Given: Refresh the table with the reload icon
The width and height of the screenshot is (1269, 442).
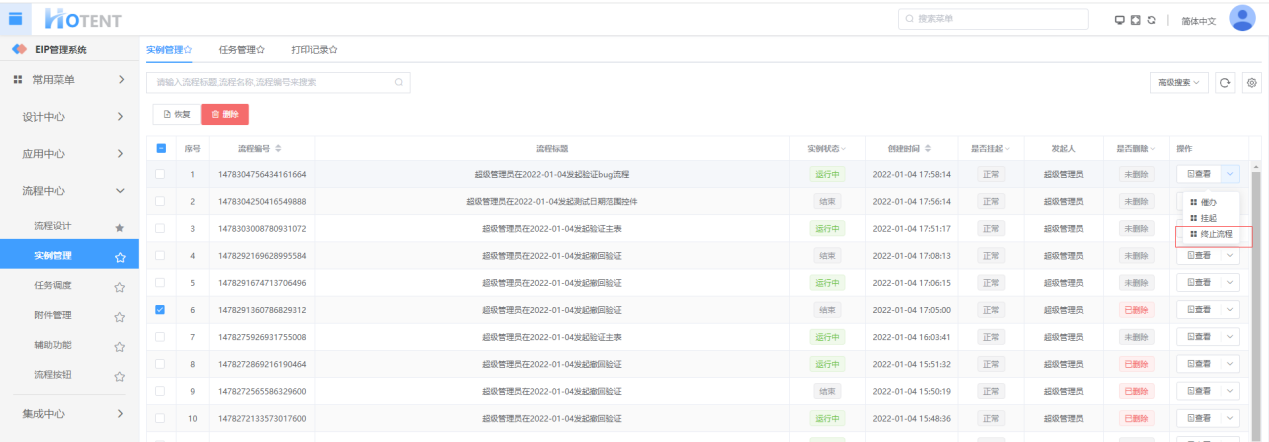Looking at the screenshot, I should pos(1226,83).
